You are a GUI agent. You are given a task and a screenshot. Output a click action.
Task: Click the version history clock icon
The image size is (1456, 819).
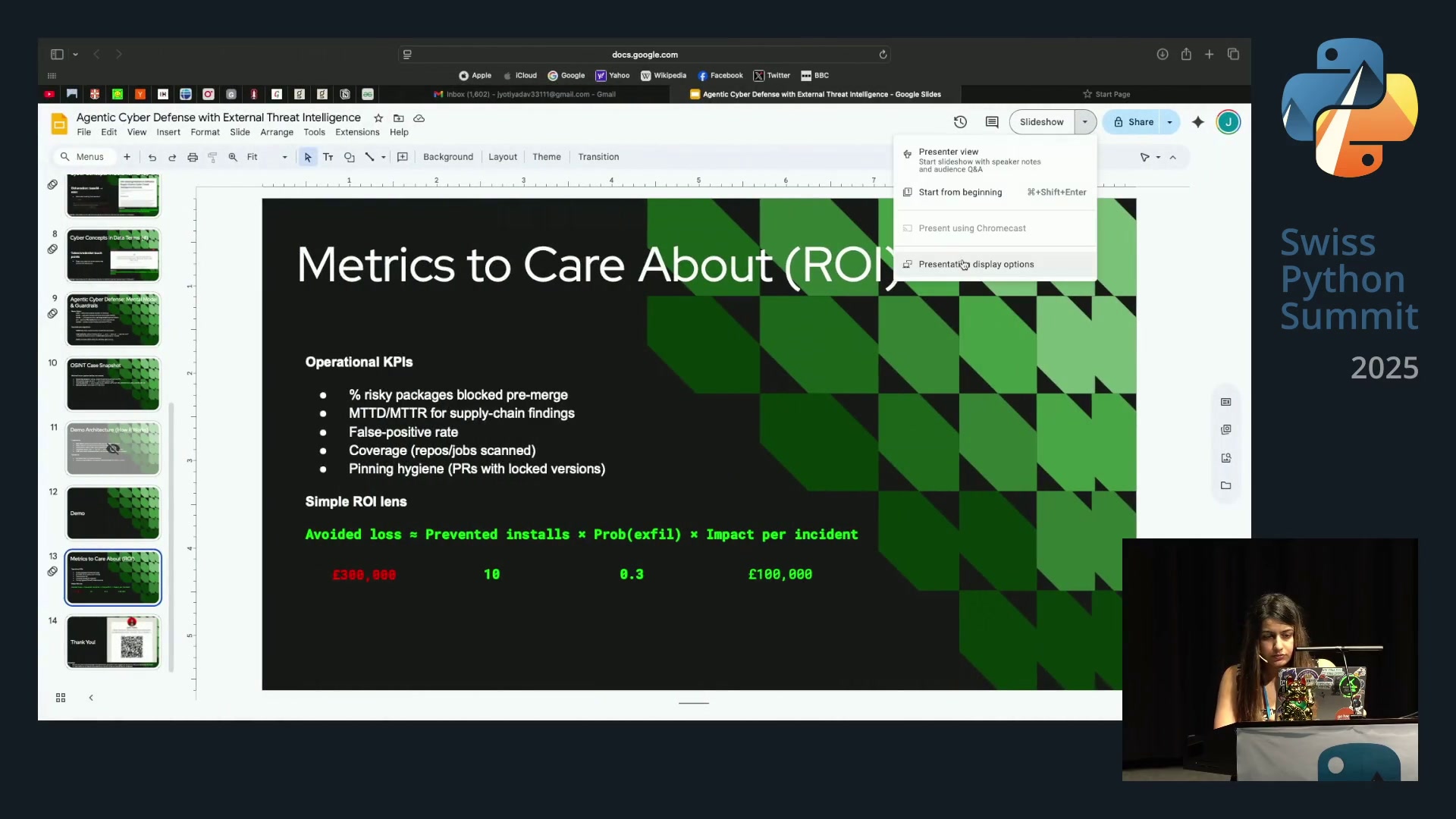click(960, 122)
